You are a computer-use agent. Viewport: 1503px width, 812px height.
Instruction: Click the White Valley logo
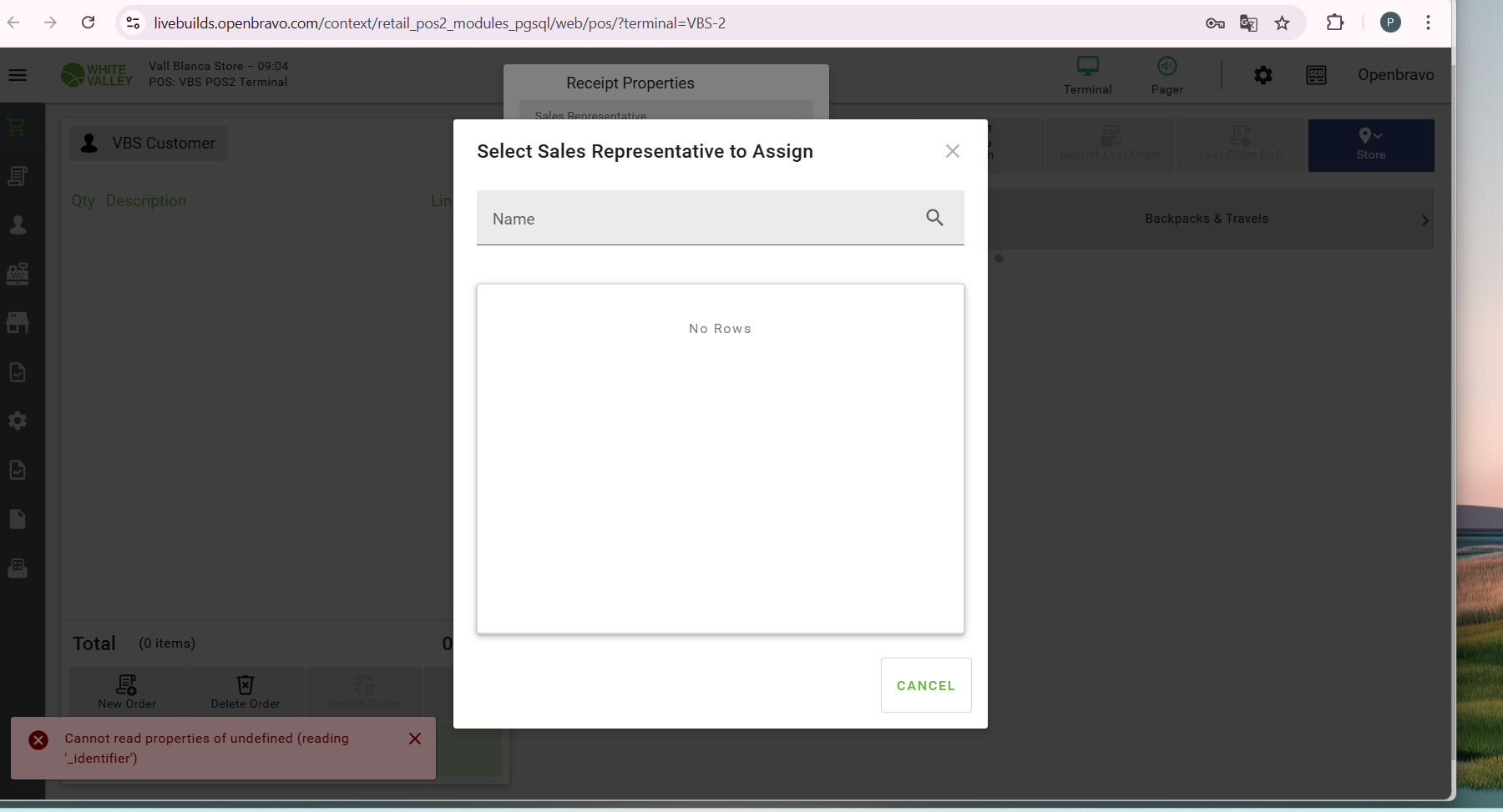(97, 75)
